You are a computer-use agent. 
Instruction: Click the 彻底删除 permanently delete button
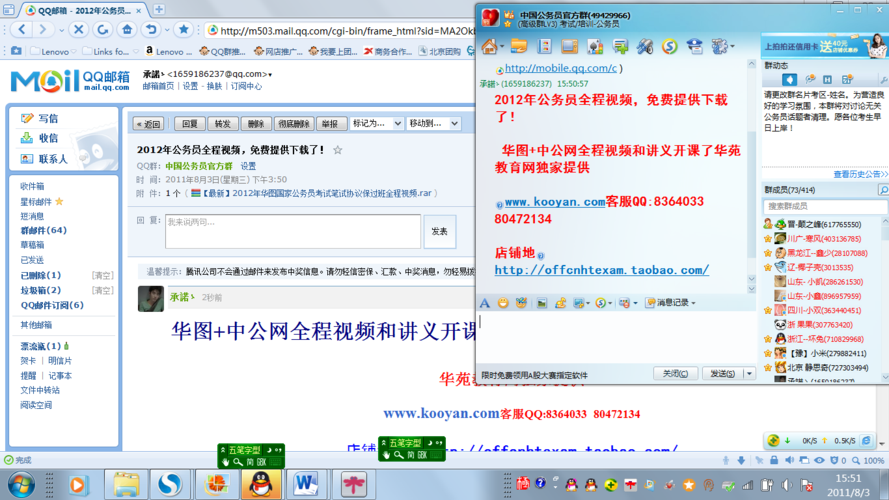pyautogui.click(x=294, y=124)
